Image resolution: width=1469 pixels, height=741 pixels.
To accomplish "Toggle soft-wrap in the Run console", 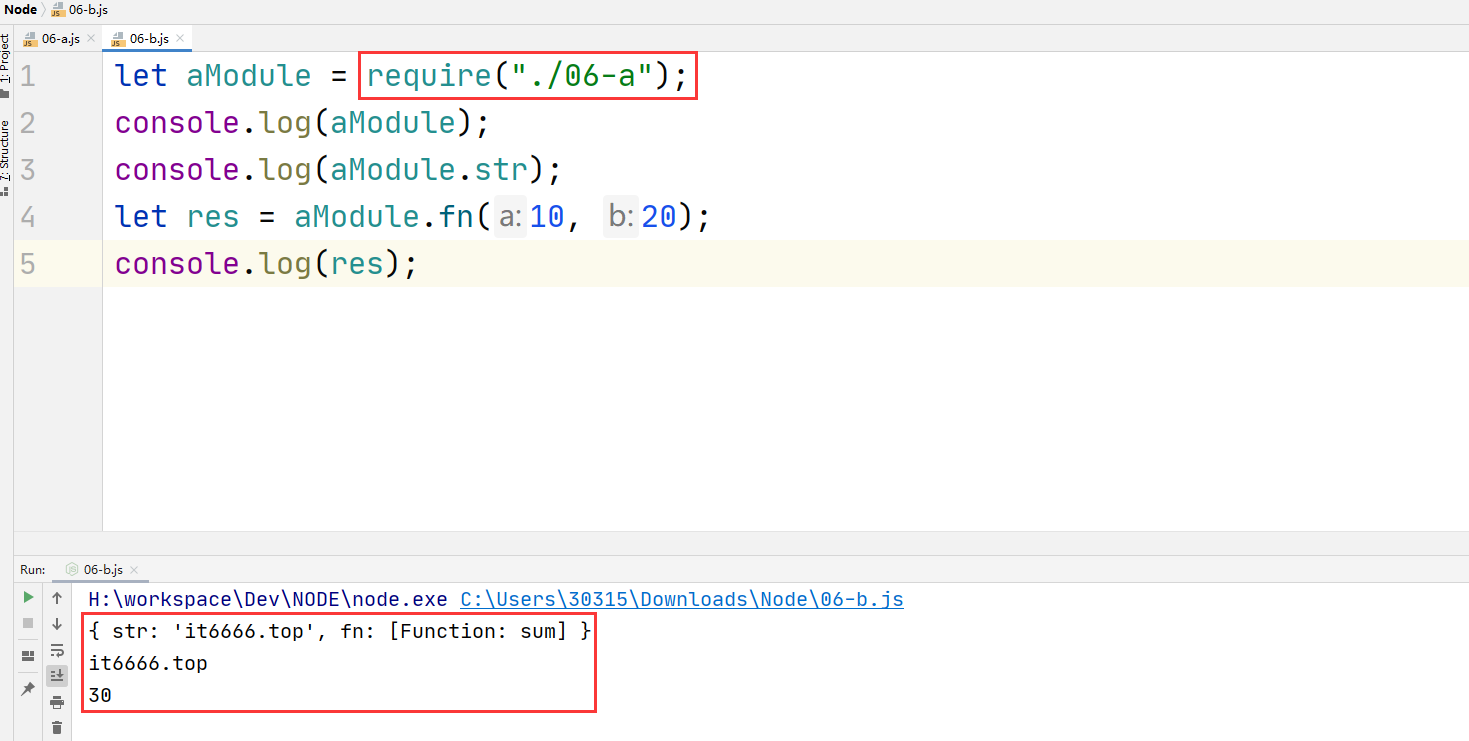I will coord(57,650).
